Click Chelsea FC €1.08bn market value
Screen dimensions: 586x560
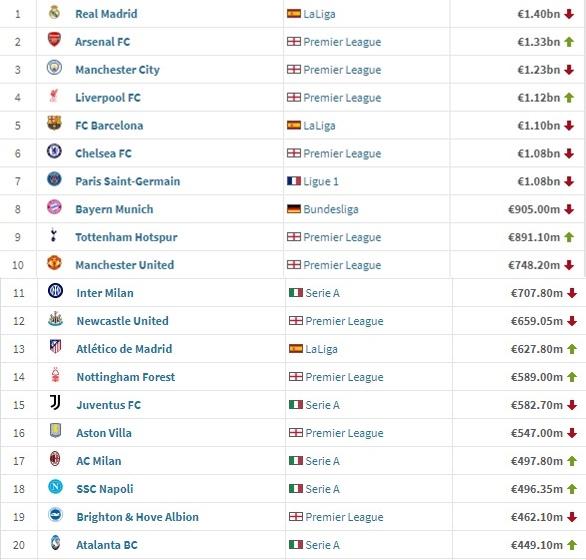coord(539,153)
